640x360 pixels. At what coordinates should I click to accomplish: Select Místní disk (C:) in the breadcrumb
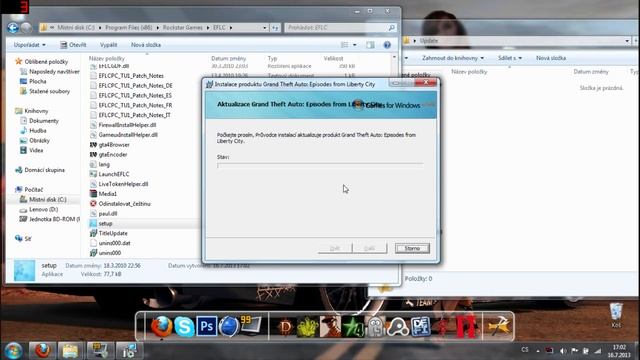click(x=76, y=27)
